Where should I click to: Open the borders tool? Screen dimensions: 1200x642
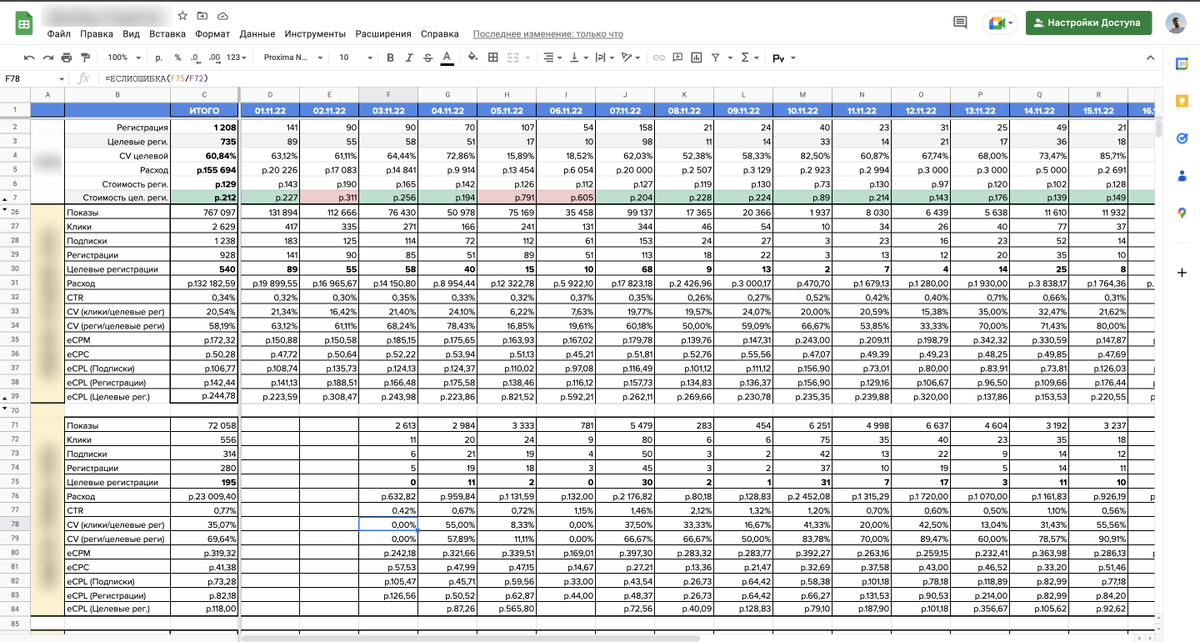click(493, 58)
